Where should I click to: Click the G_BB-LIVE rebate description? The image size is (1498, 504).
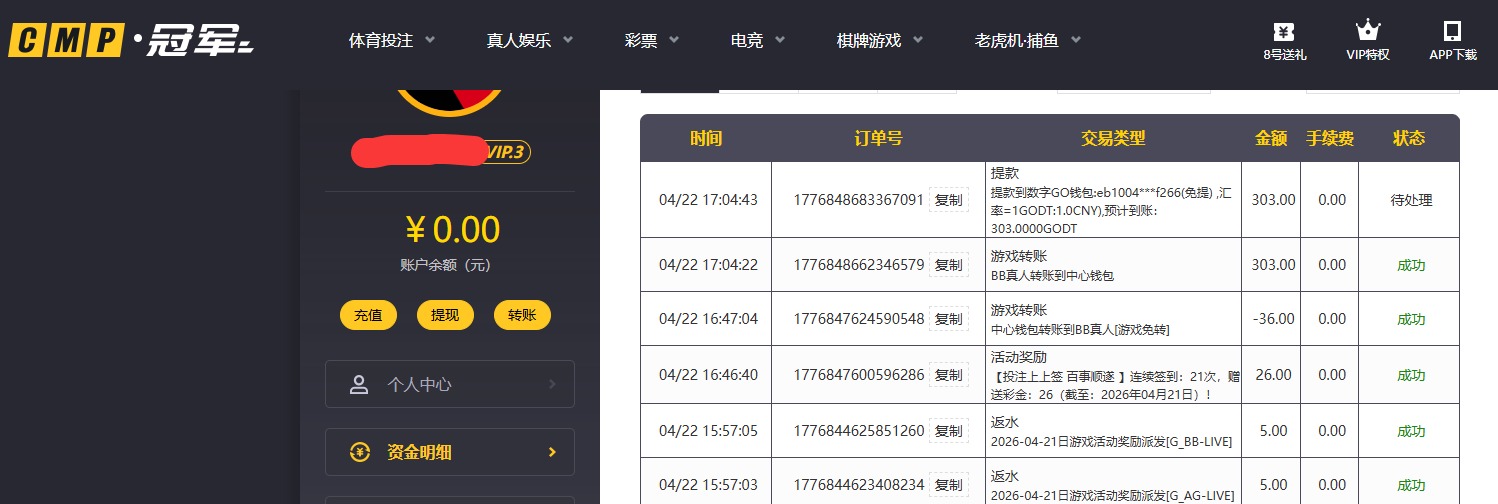(x=1111, y=441)
